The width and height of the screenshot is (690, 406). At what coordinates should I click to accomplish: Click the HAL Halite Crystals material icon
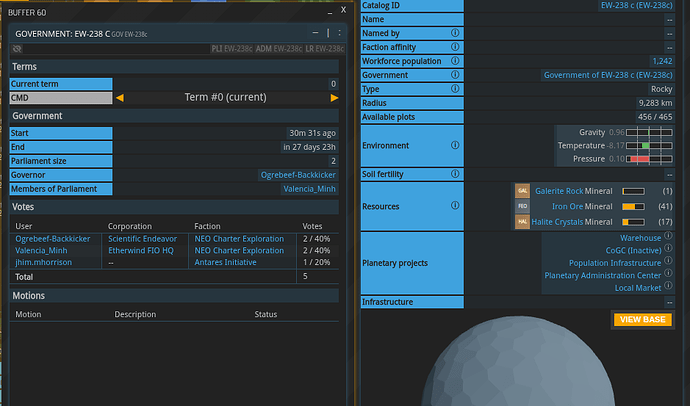point(522,222)
